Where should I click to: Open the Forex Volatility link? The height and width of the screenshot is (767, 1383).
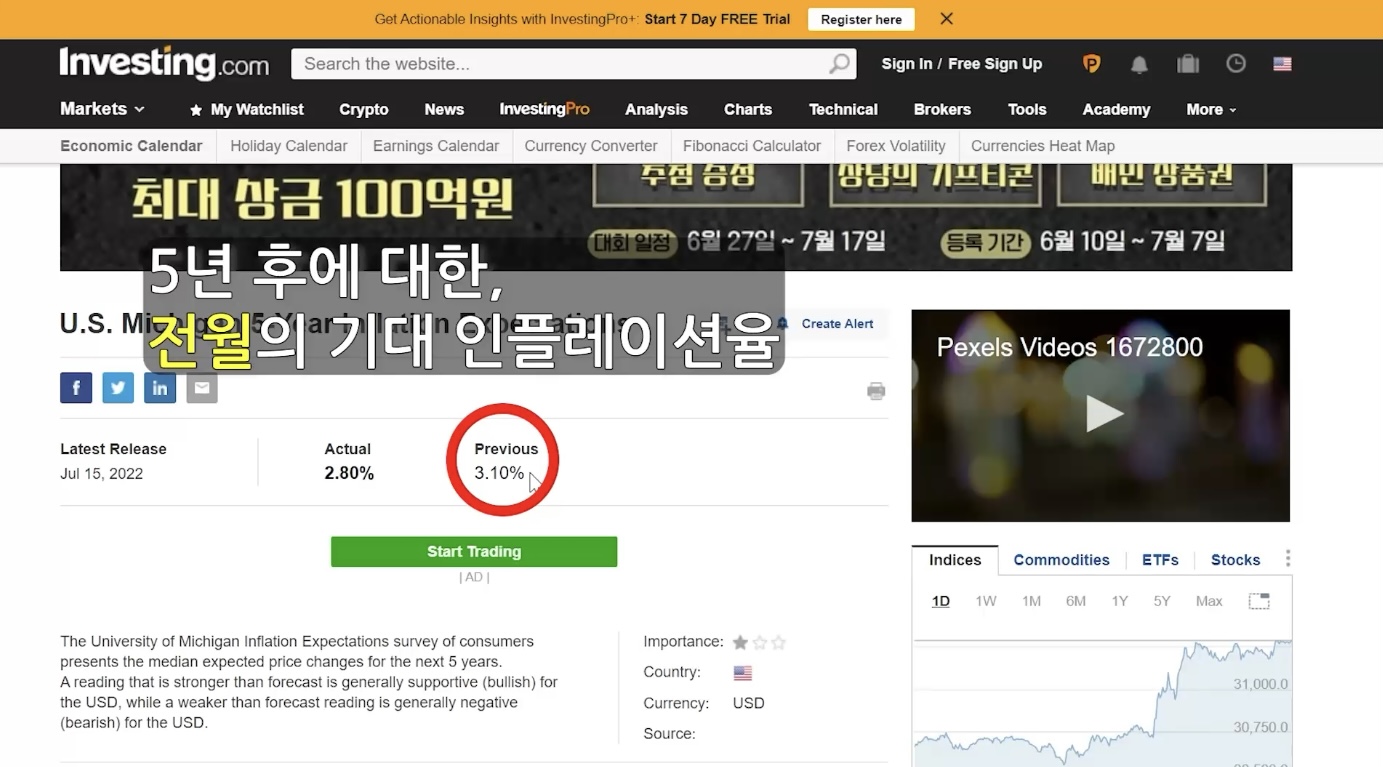(896, 146)
